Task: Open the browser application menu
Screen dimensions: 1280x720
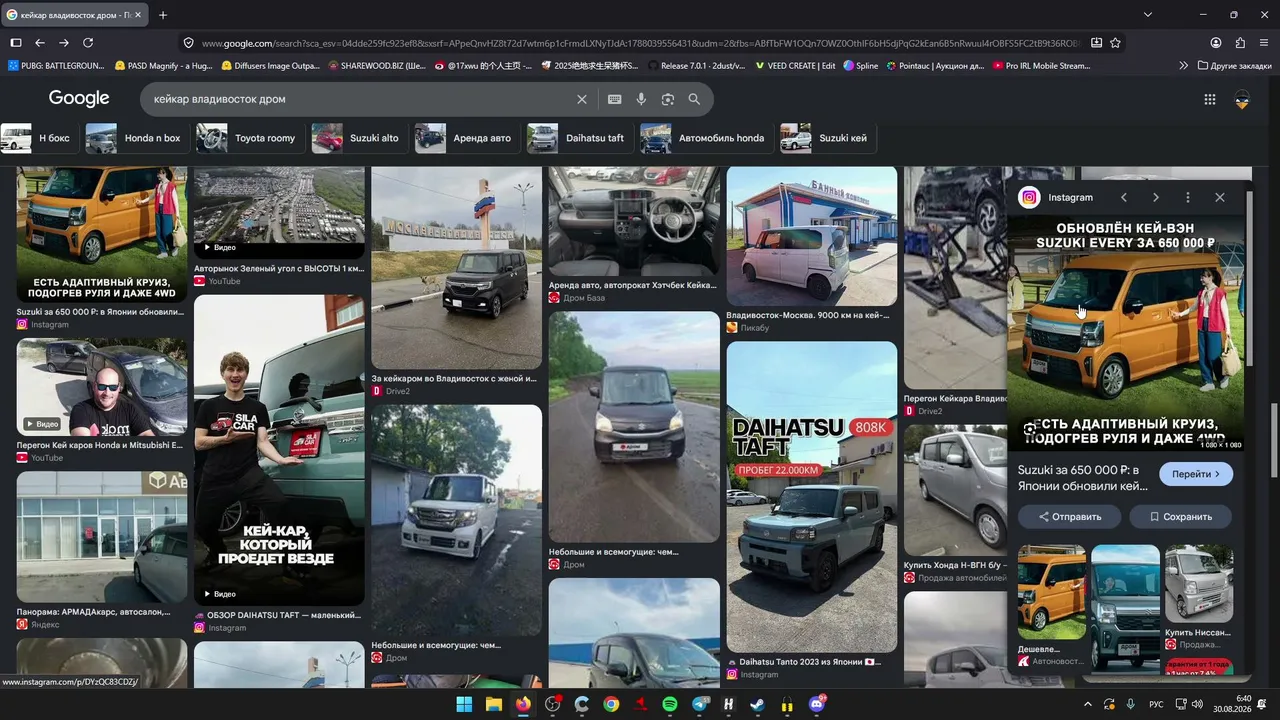Action: coord(1264,43)
